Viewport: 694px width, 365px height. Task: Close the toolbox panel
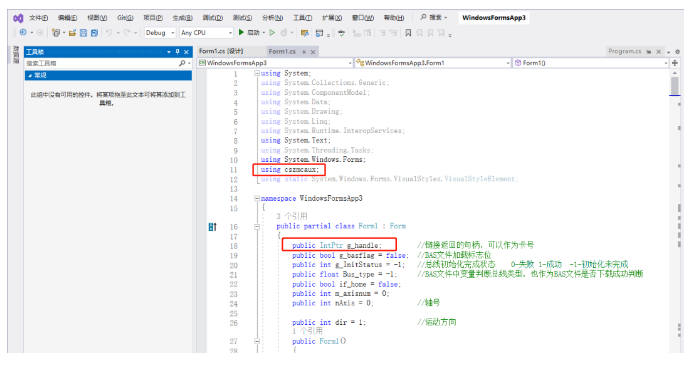pyautogui.click(x=186, y=52)
